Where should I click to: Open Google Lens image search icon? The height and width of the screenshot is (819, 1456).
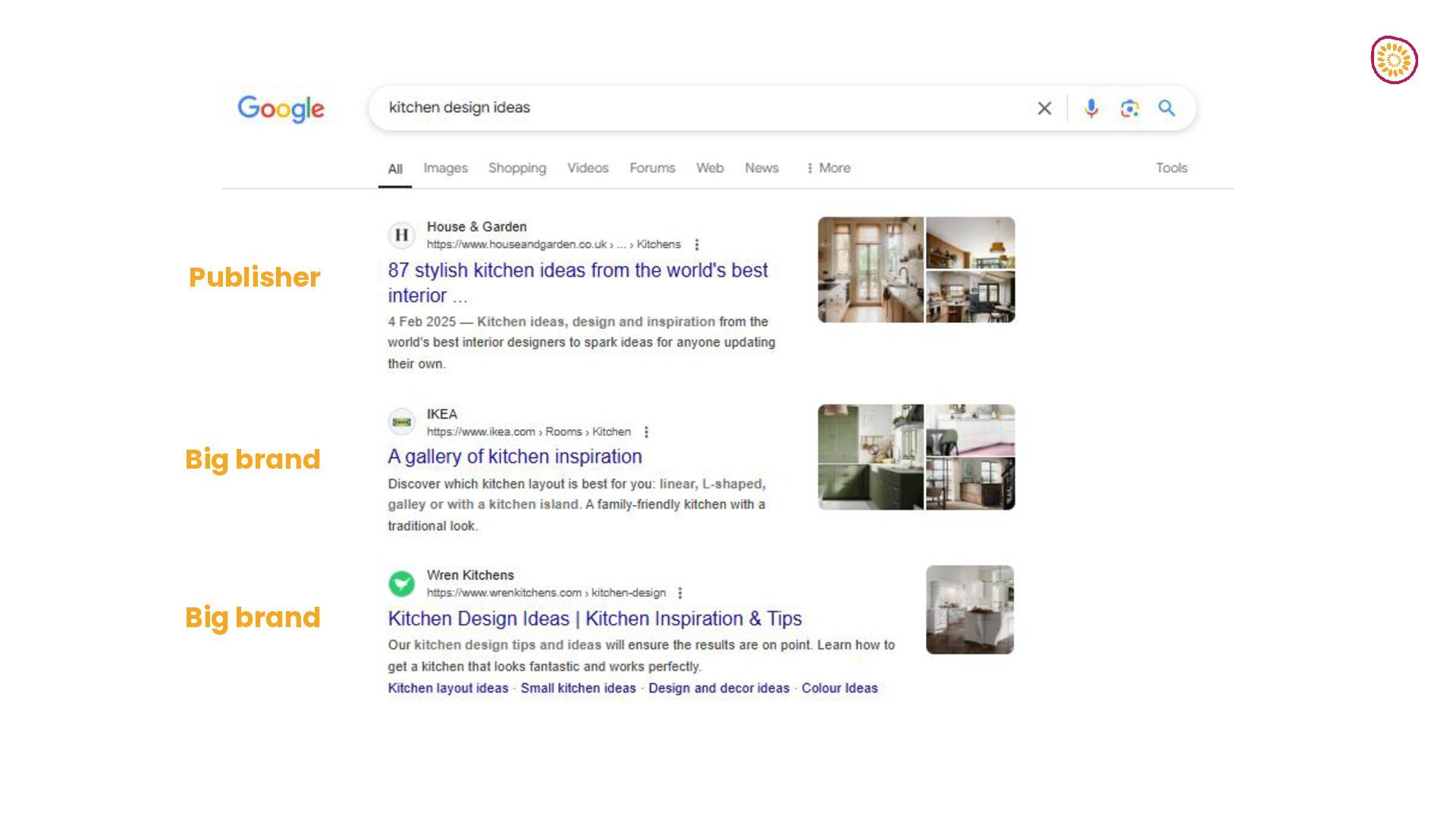tap(1129, 108)
